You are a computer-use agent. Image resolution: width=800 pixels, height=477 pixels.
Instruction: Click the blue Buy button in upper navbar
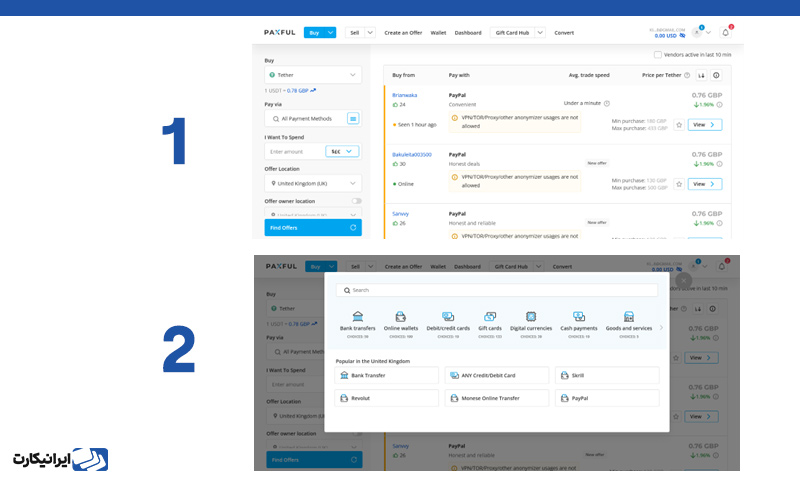pyautogui.click(x=314, y=33)
